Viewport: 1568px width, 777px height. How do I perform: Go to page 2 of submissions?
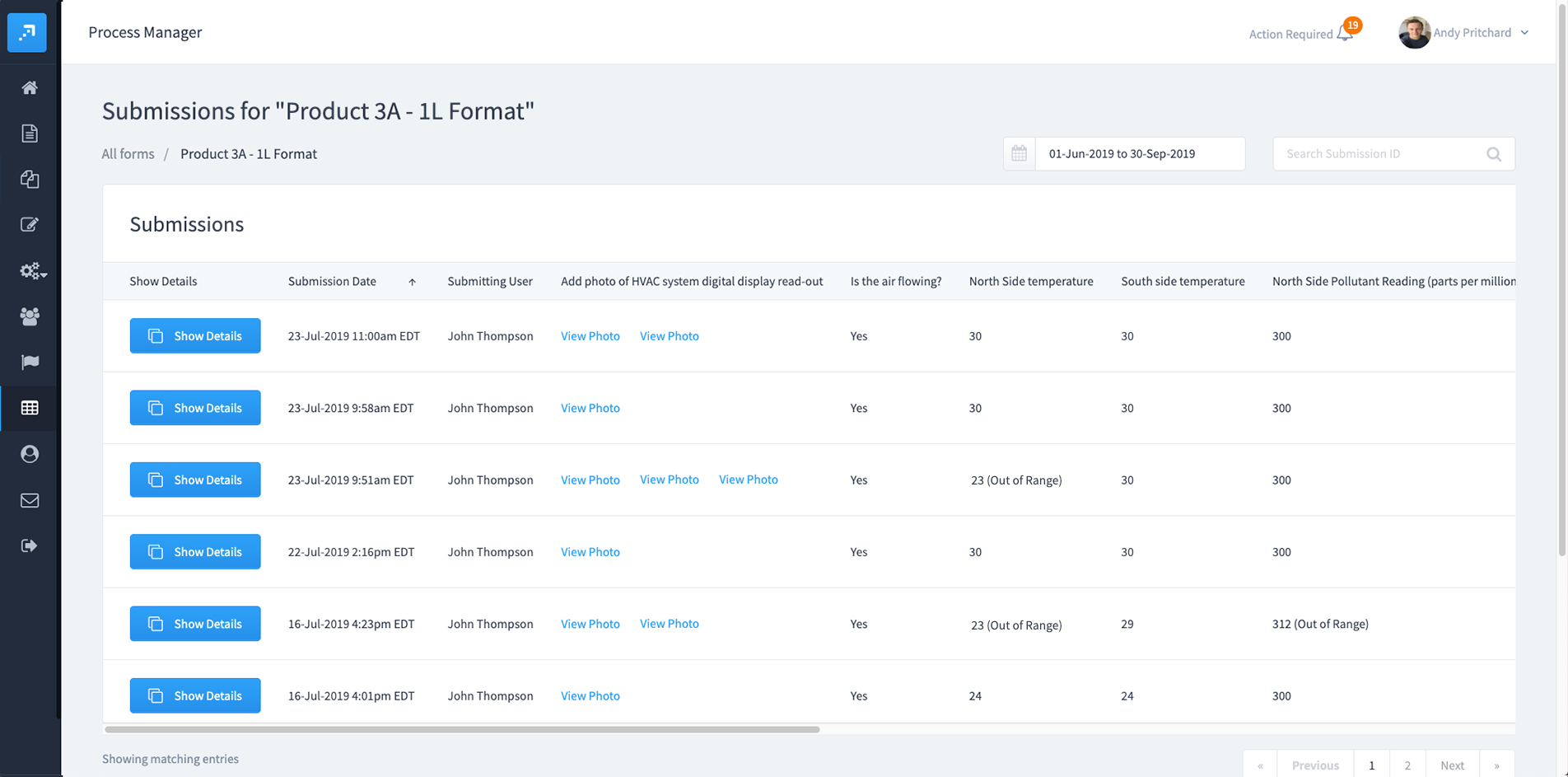tap(1407, 765)
